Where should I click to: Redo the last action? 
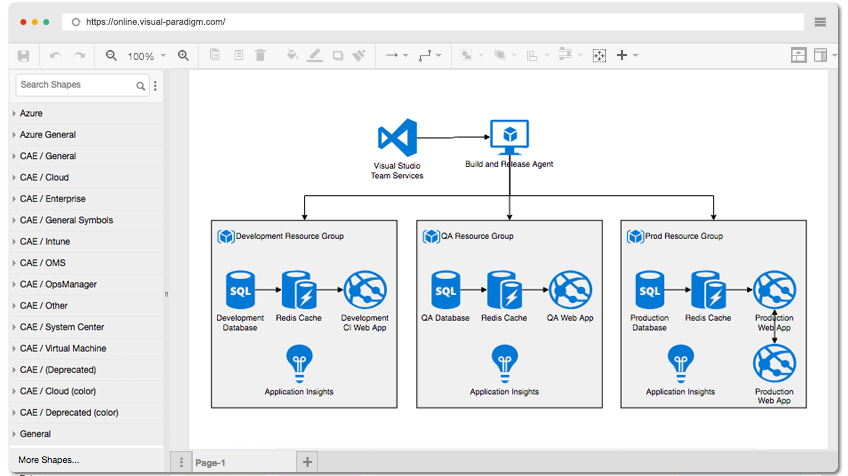pos(80,56)
